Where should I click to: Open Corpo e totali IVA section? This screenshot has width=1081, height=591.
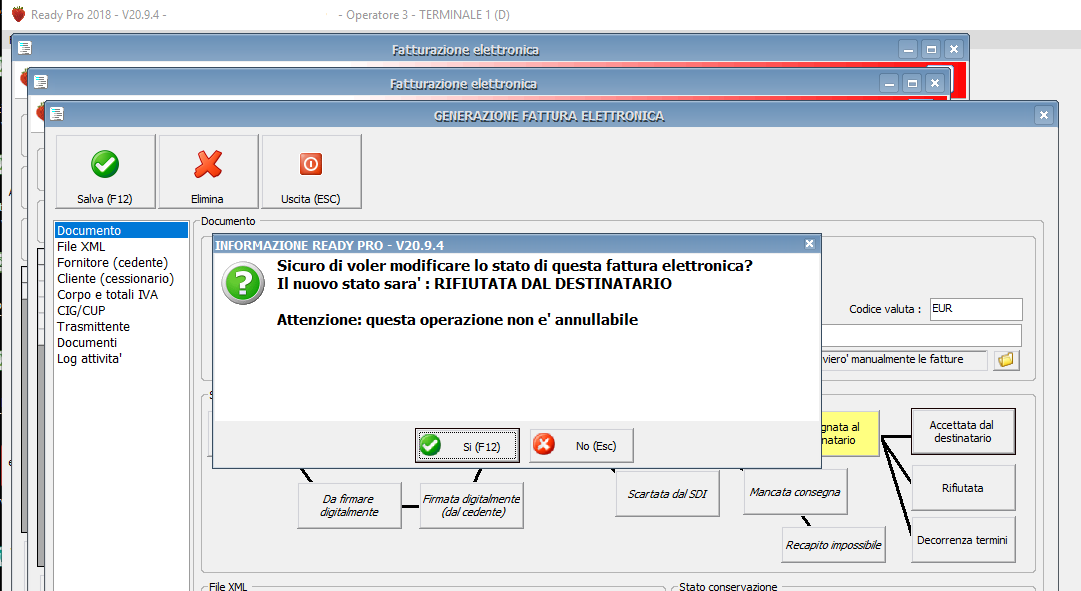click(121, 294)
